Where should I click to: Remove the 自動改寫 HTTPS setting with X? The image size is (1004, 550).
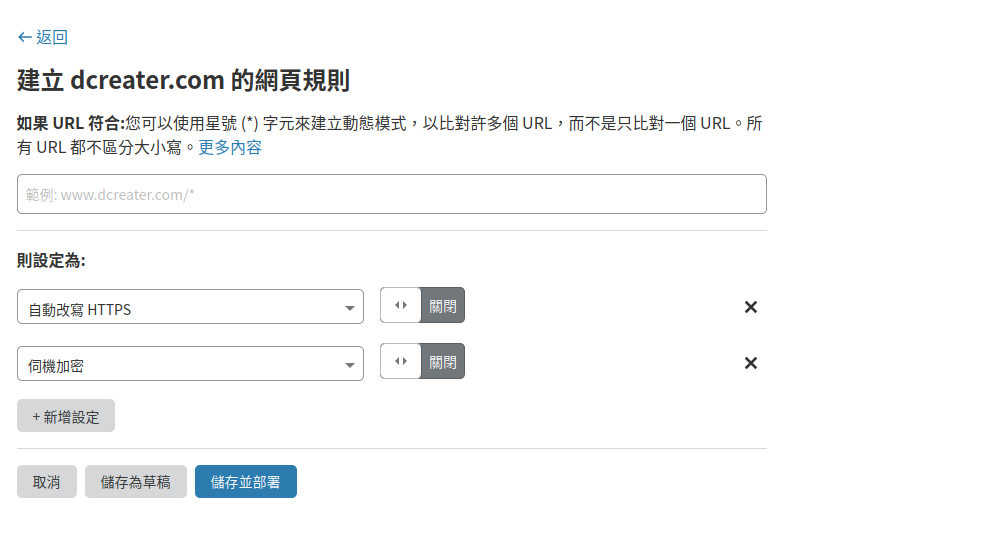tap(751, 307)
